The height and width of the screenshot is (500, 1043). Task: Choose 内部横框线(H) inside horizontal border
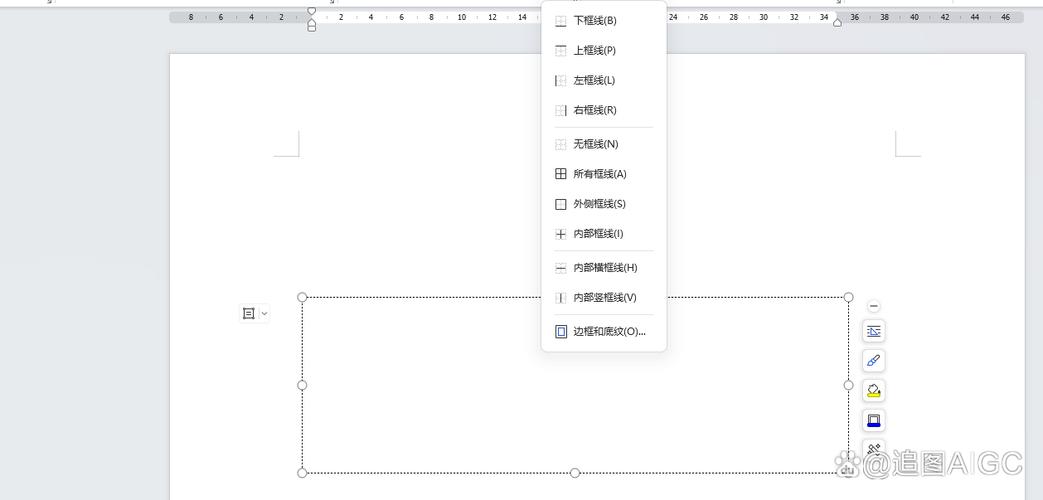(604, 268)
